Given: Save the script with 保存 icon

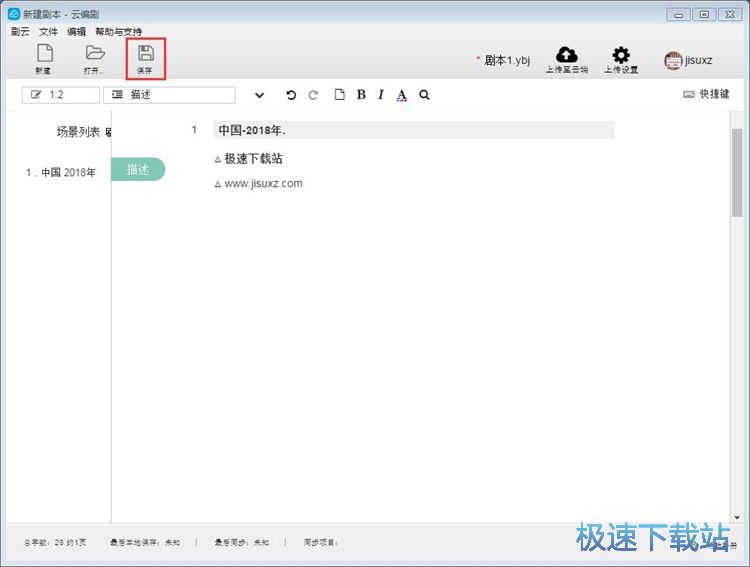Looking at the screenshot, I should 145,59.
